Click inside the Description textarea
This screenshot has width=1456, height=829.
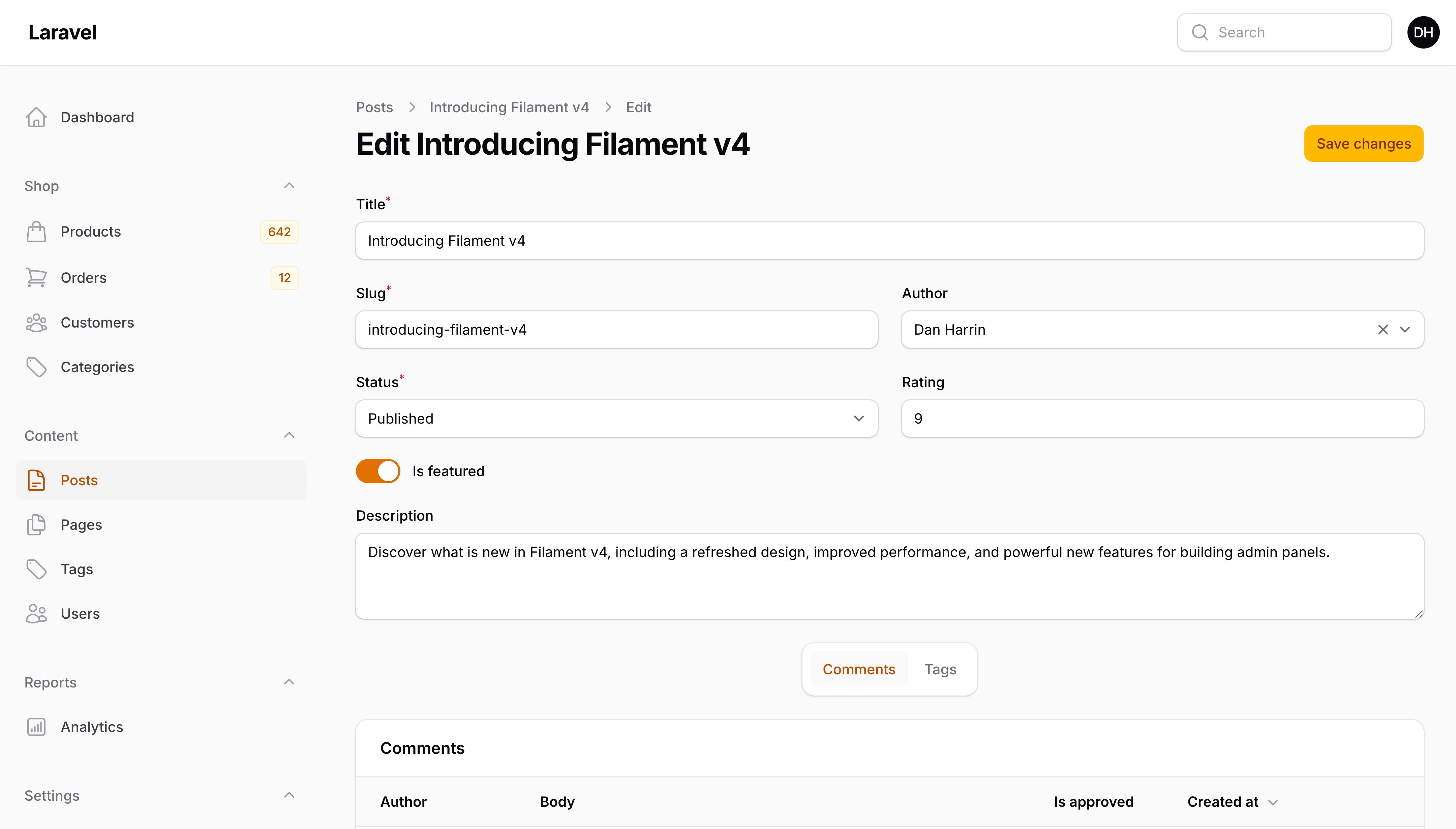click(889, 576)
